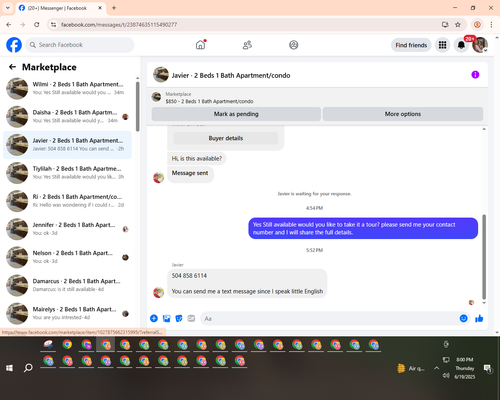Click Mark as pending button

click(x=236, y=114)
